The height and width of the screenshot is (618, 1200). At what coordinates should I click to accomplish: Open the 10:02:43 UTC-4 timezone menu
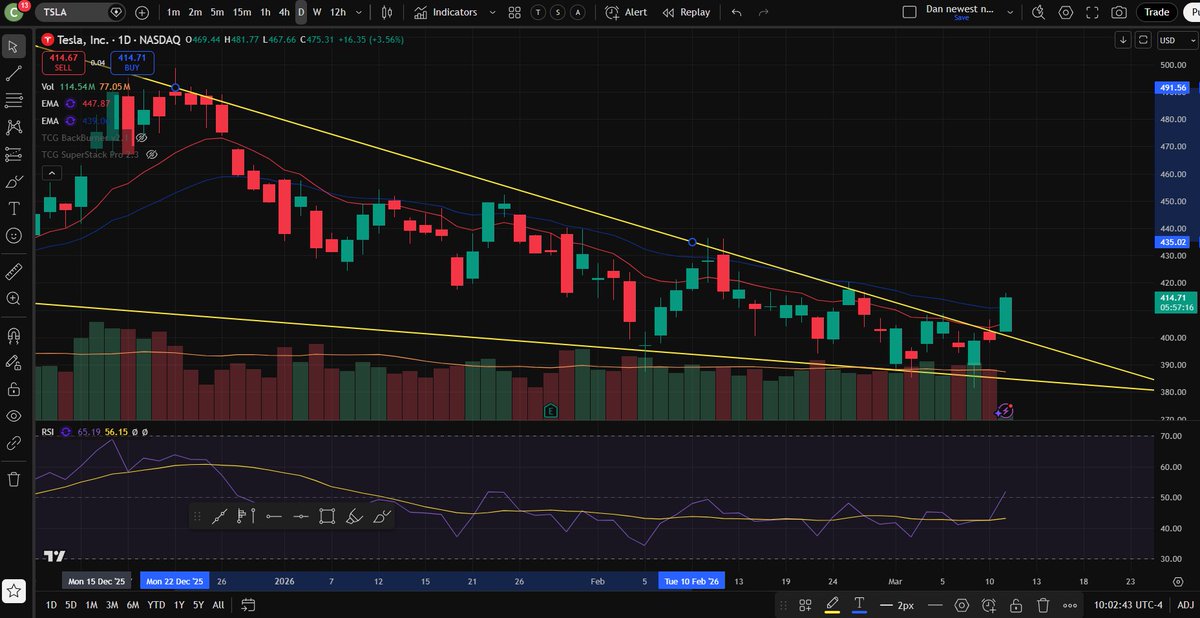click(1127, 605)
